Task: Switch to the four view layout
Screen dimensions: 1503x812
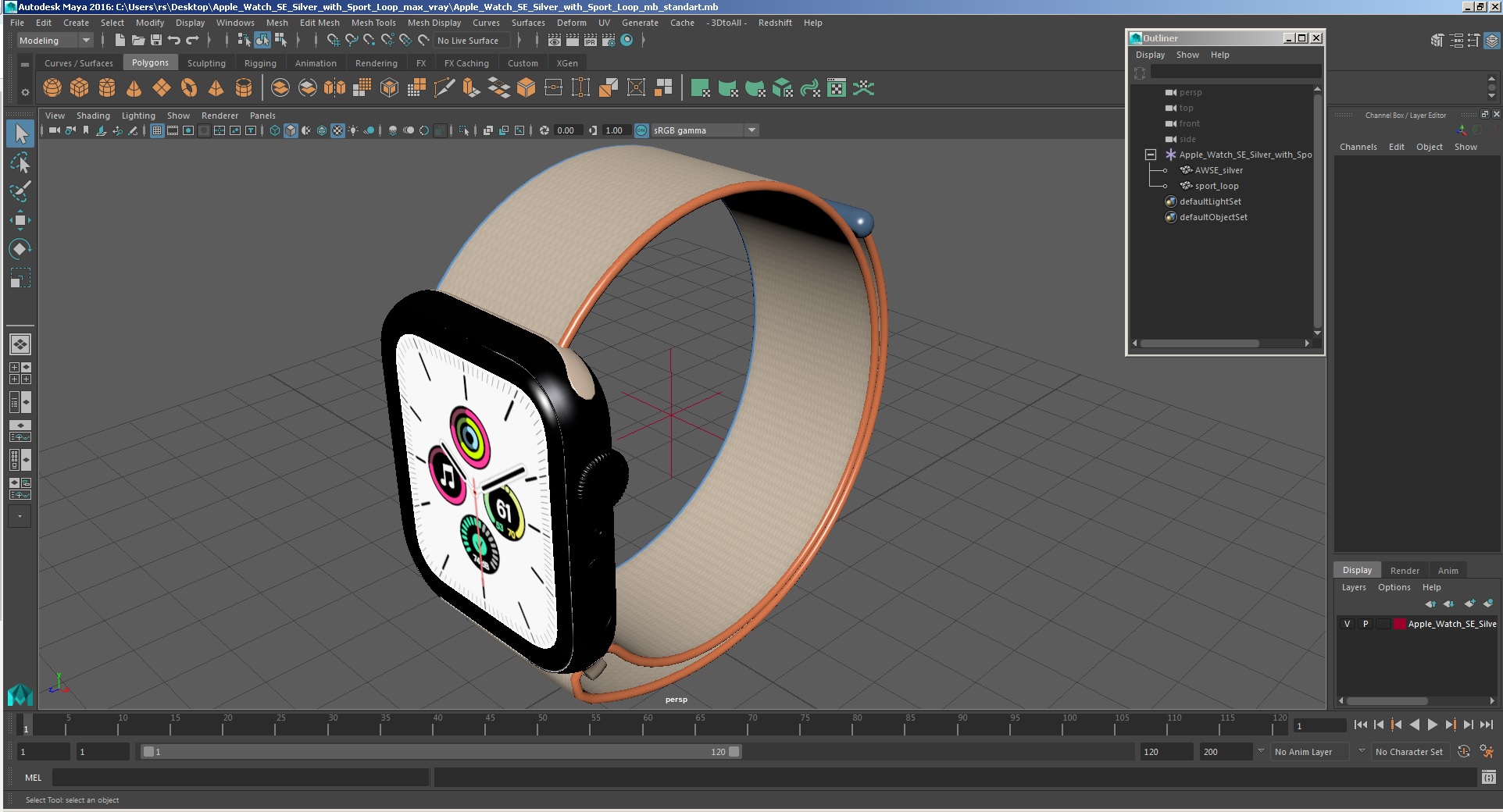Action: click(20, 373)
